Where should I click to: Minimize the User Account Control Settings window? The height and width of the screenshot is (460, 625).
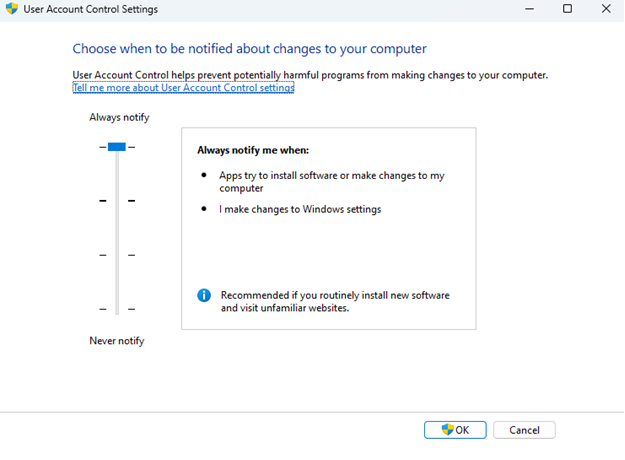click(529, 9)
